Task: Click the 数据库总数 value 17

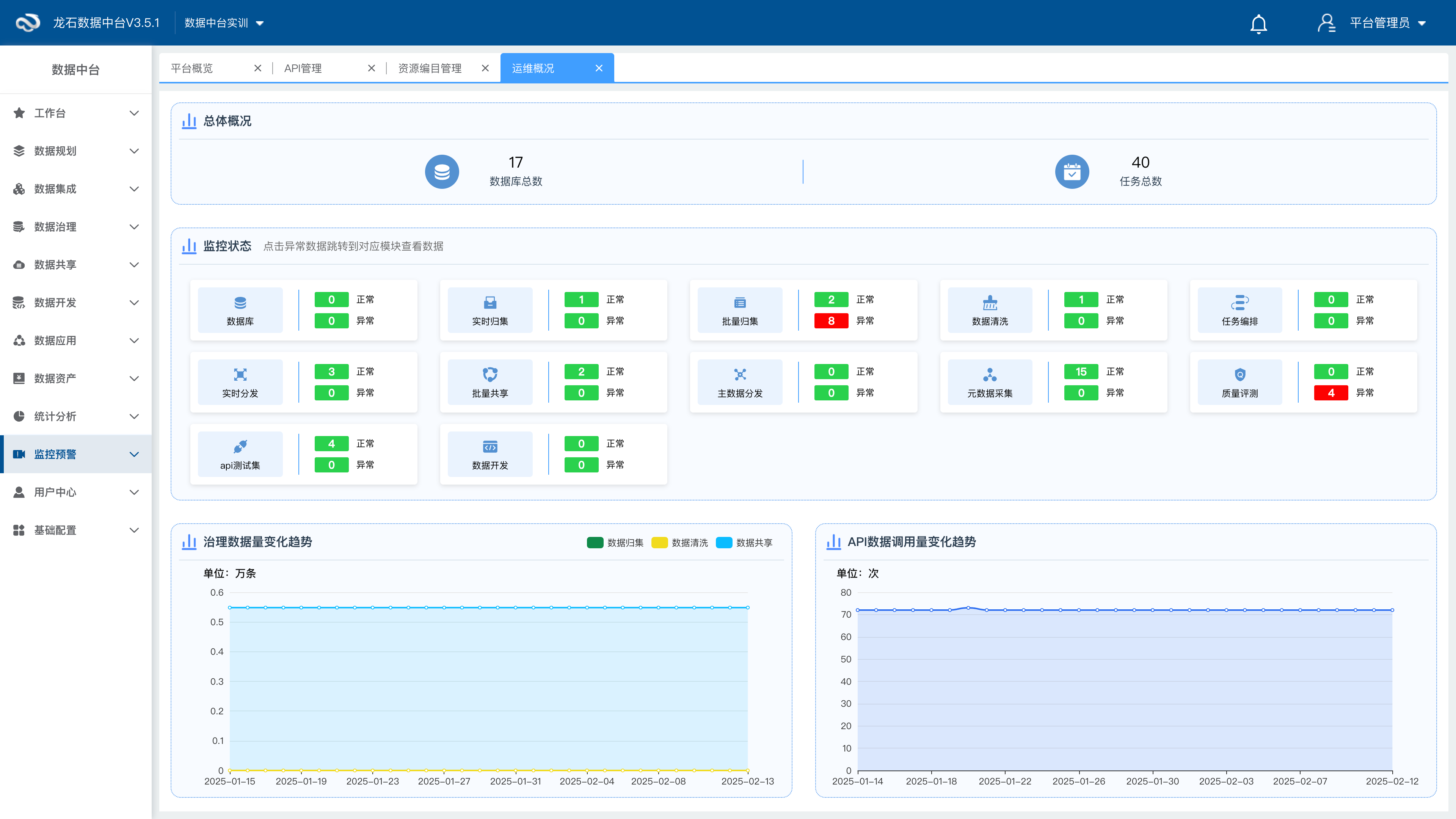Action: [x=516, y=162]
